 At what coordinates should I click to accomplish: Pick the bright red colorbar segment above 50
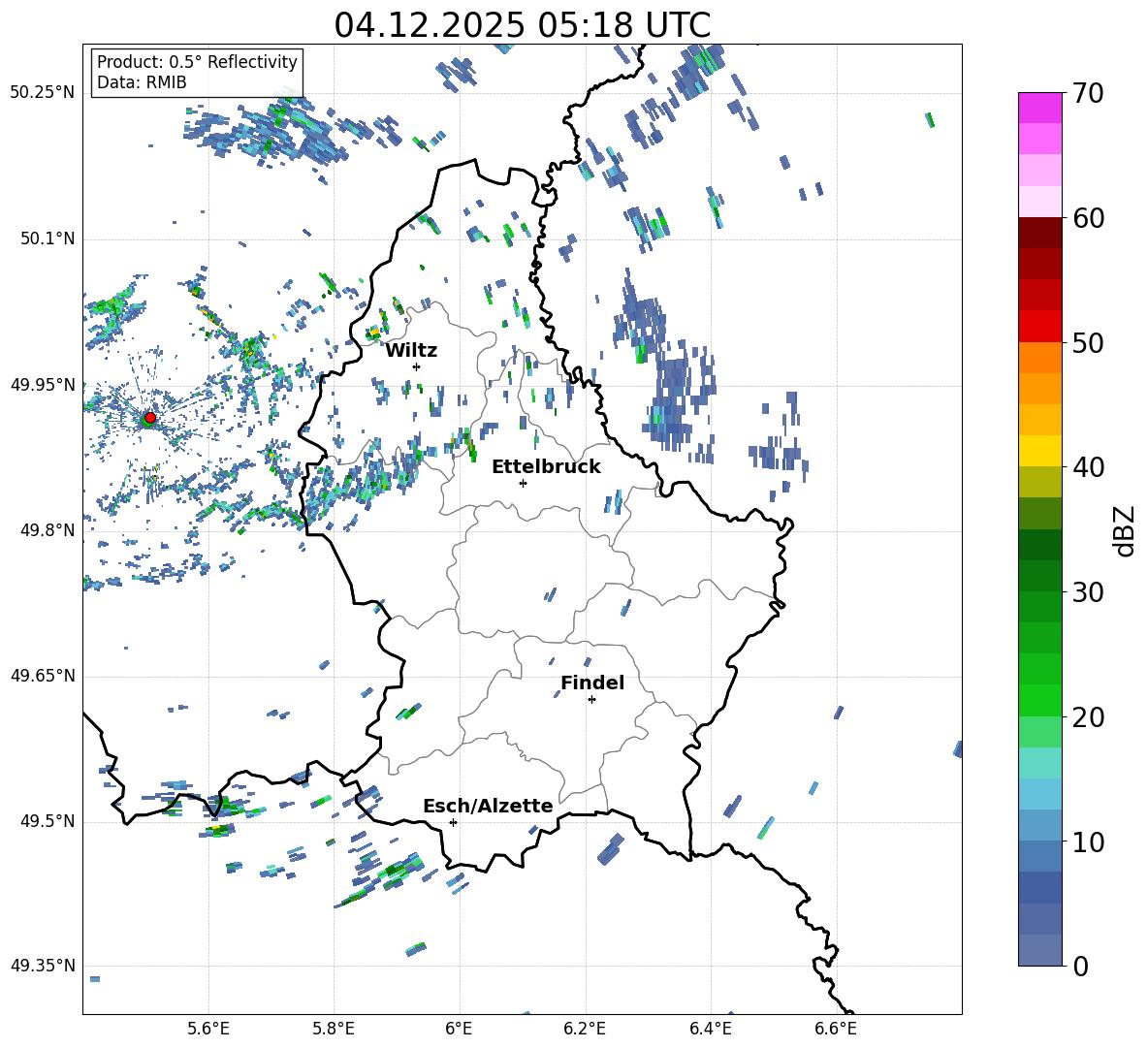click(1040, 326)
